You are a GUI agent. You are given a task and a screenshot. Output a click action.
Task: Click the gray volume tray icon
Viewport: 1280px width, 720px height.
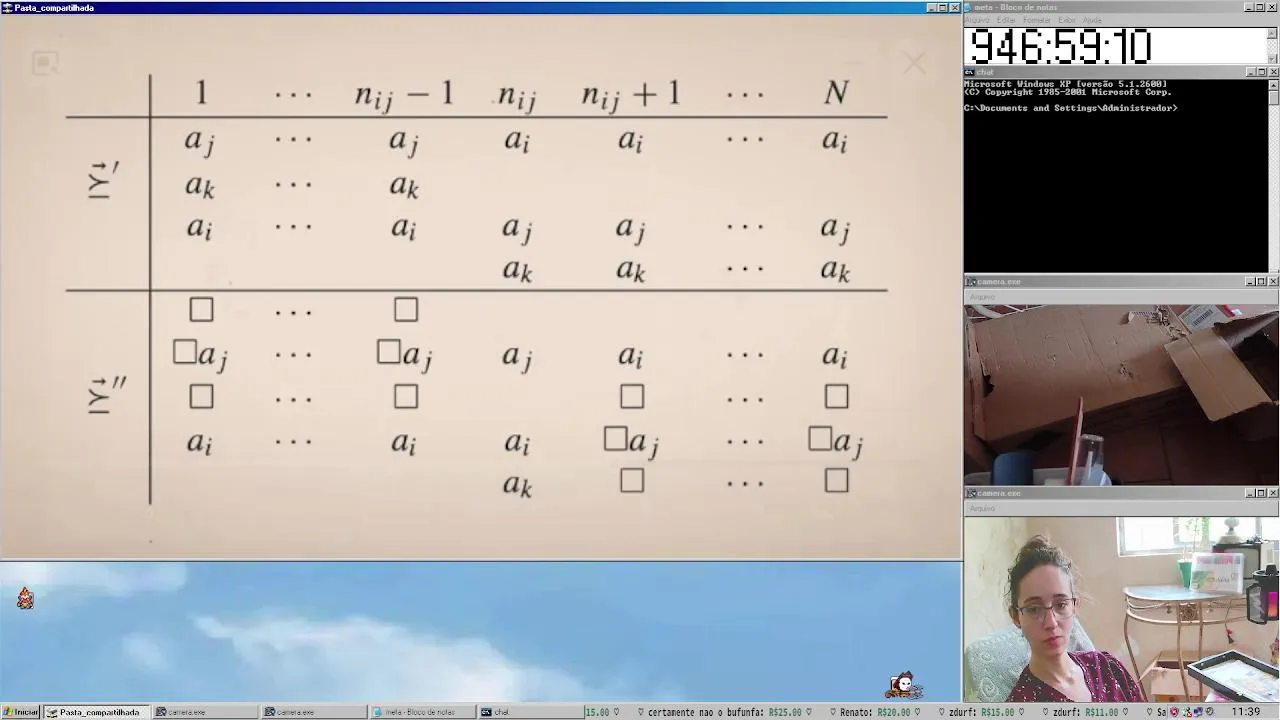[x=1209, y=711]
